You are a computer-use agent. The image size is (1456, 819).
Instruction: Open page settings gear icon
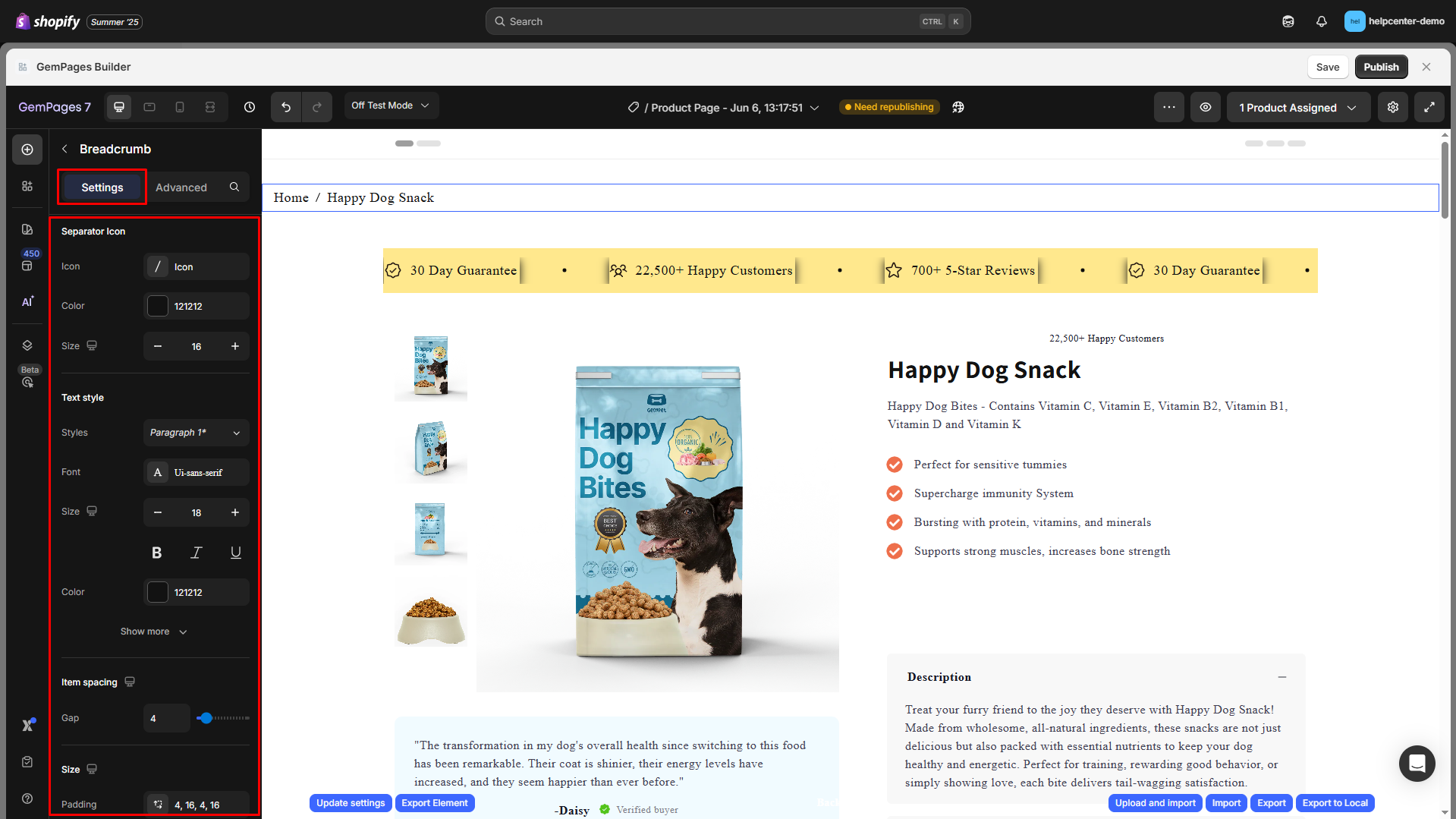click(x=1393, y=107)
